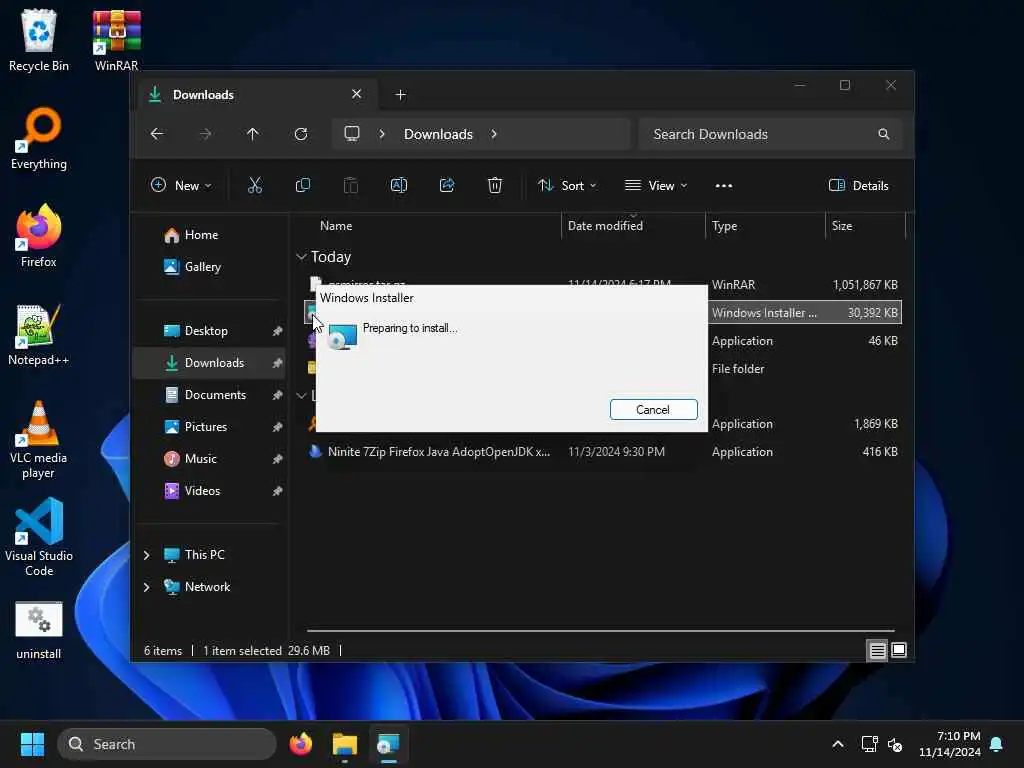Click the PC icon in address bar
1024x768 pixels.
point(352,134)
